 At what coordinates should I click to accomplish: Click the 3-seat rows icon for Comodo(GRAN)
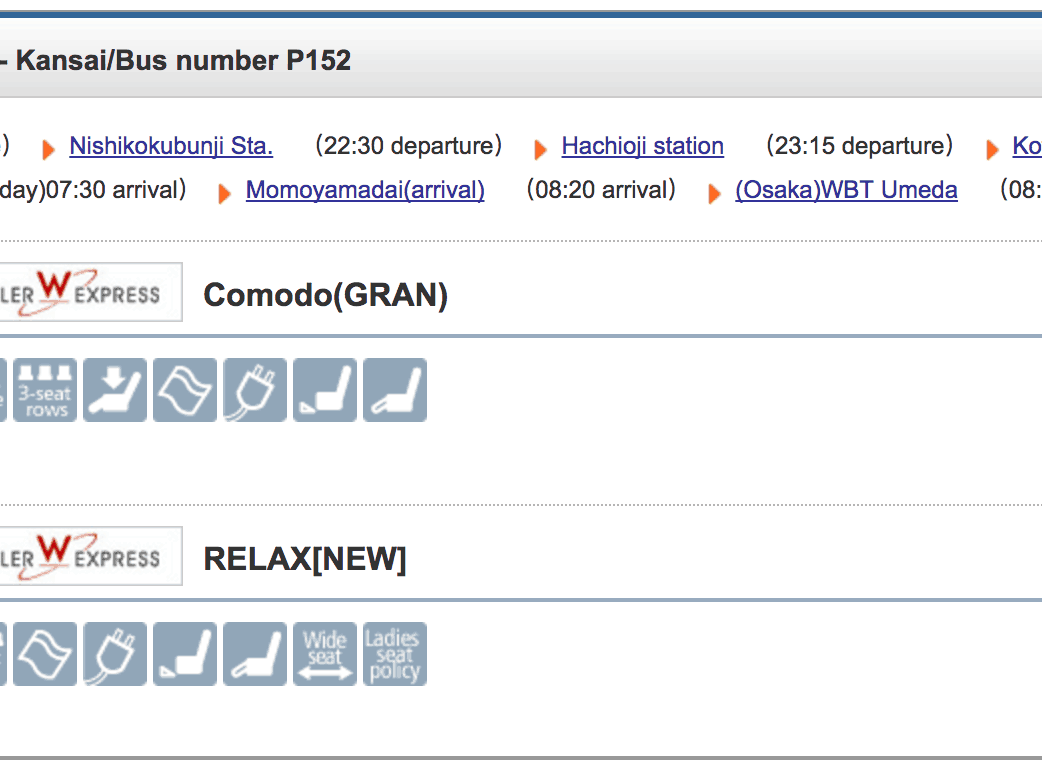click(45, 390)
